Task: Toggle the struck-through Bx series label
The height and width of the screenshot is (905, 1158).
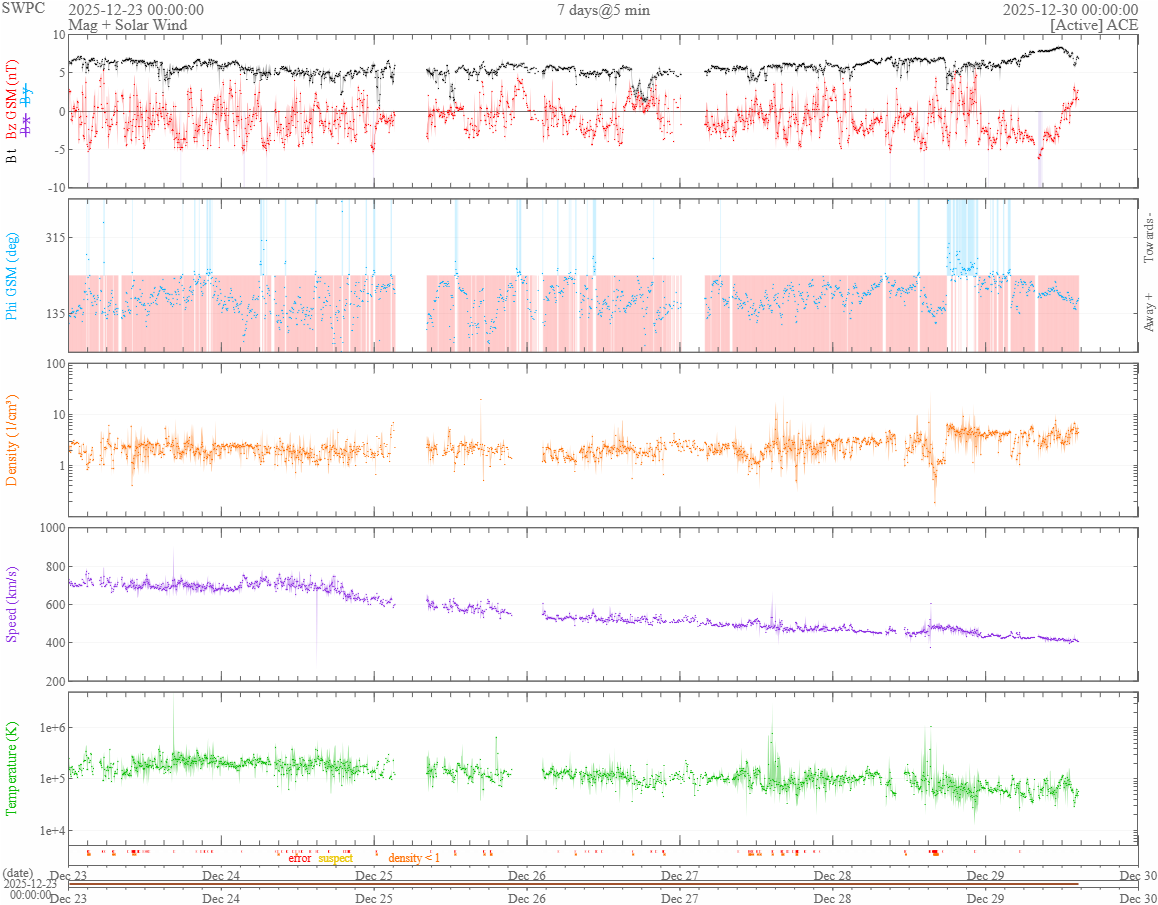Action: [x=27, y=125]
